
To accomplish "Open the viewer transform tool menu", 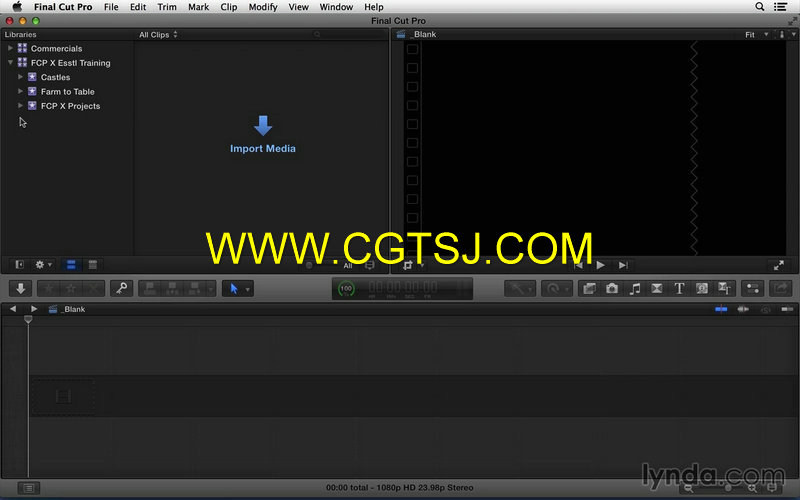I will (411, 265).
